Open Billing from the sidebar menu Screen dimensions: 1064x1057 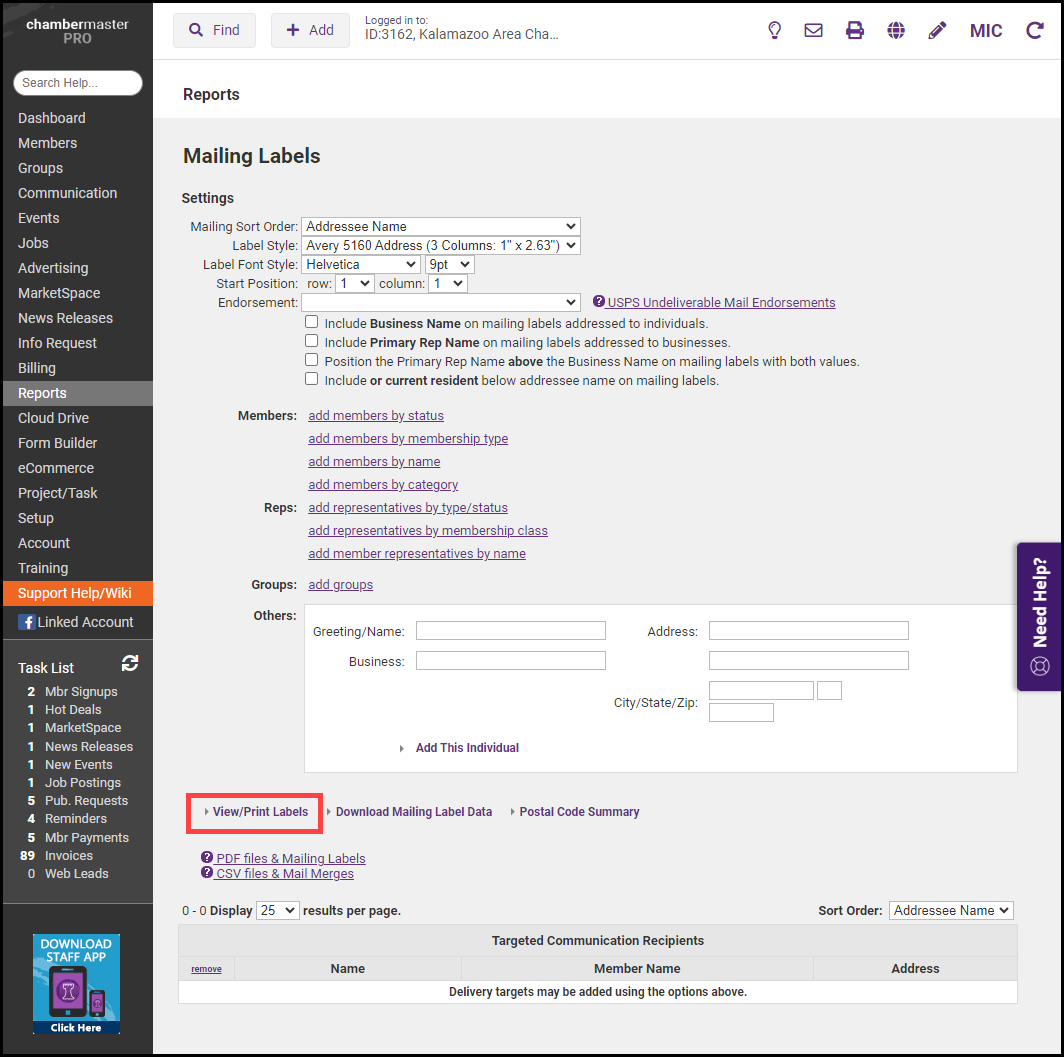pyautogui.click(x=37, y=368)
